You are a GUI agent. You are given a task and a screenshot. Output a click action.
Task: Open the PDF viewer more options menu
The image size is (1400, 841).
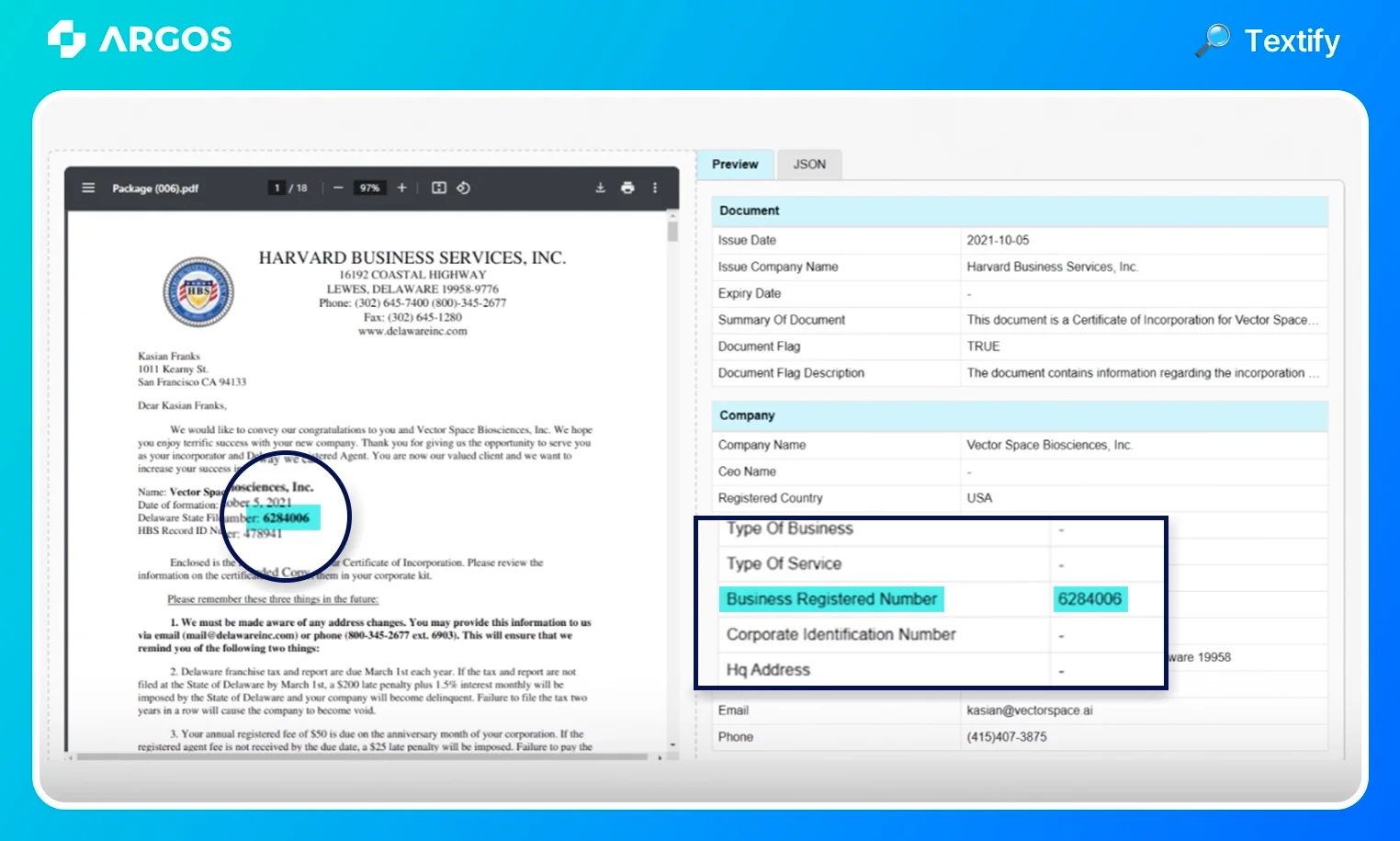point(655,188)
